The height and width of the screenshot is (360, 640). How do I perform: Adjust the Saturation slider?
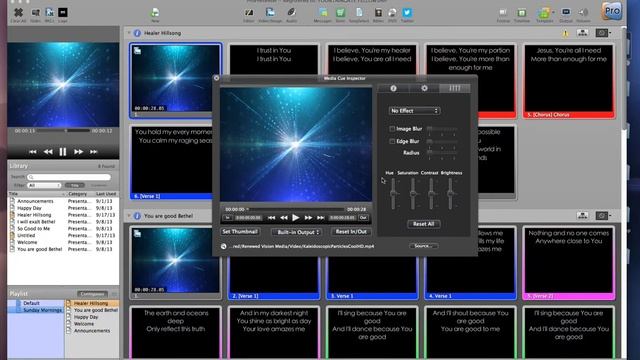(x=413, y=194)
